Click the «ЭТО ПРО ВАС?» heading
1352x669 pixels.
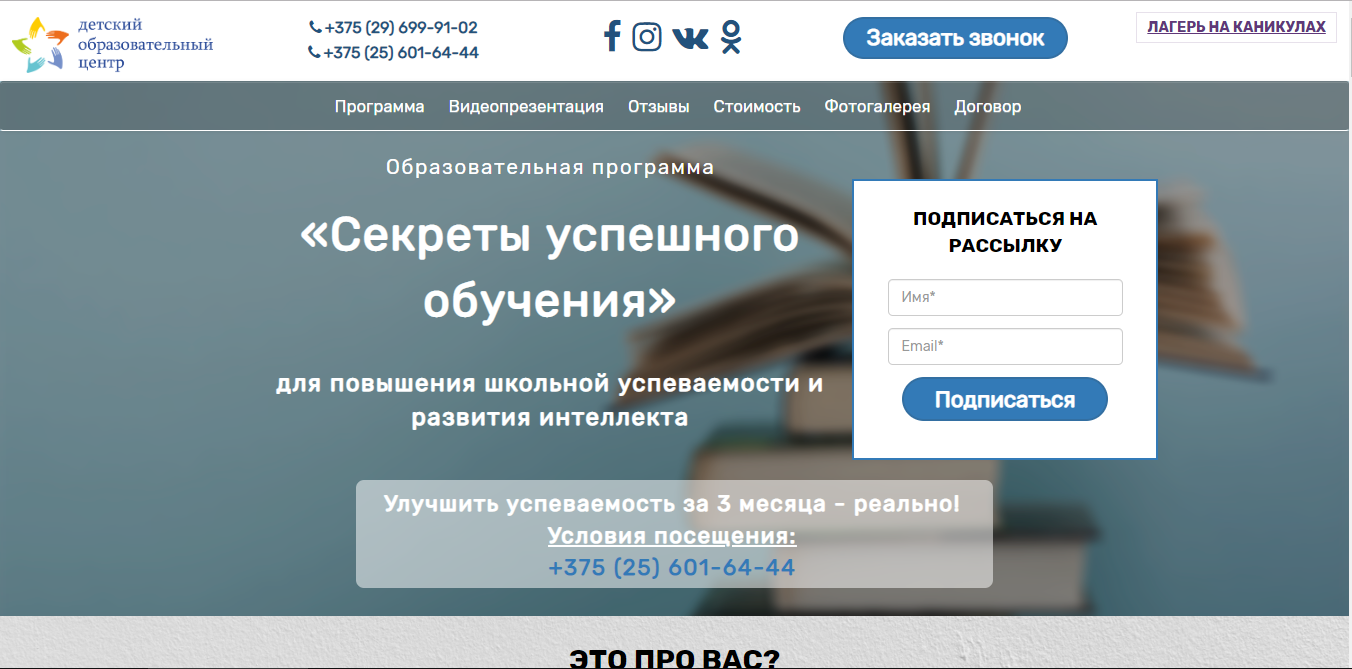click(x=675, y=659)
